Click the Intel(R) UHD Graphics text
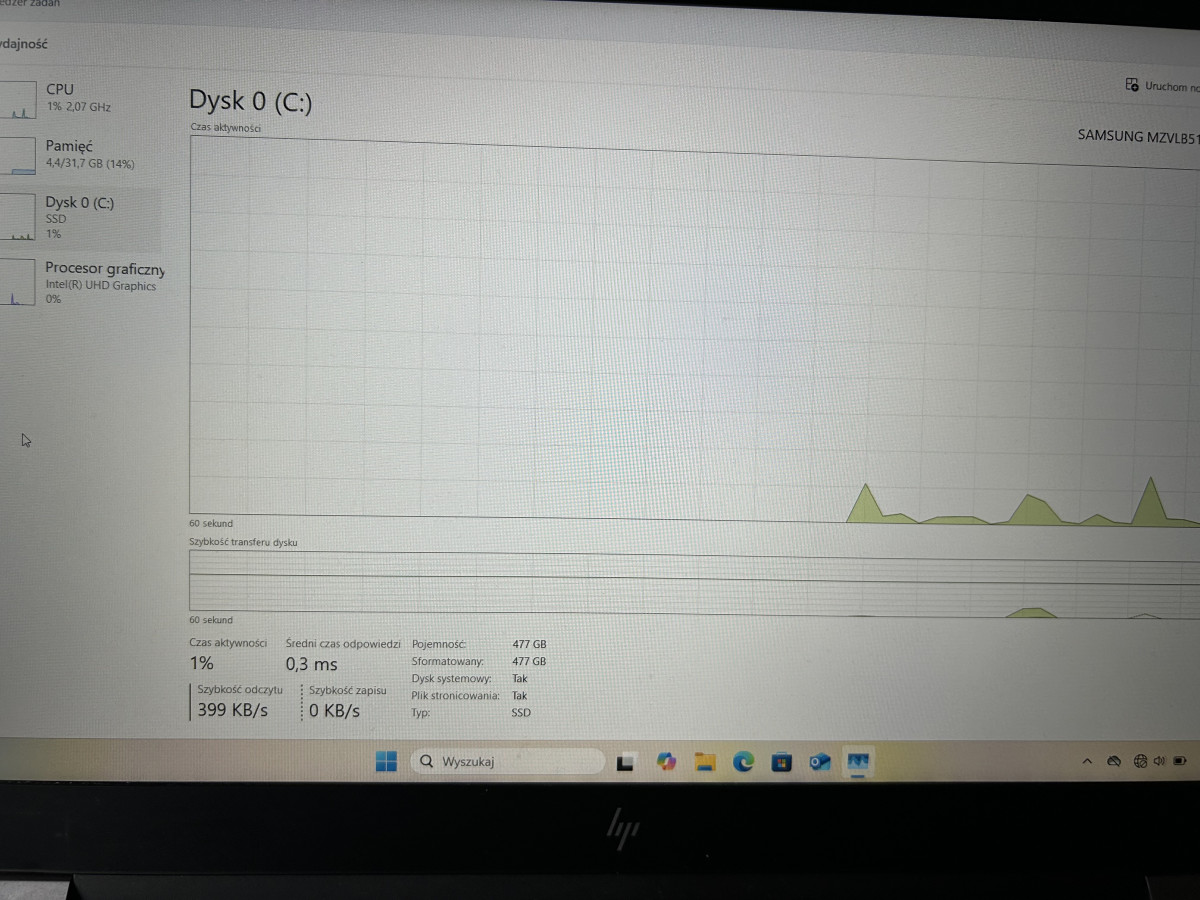Viewport: 1200px width, 900px height. coord(101,286)
